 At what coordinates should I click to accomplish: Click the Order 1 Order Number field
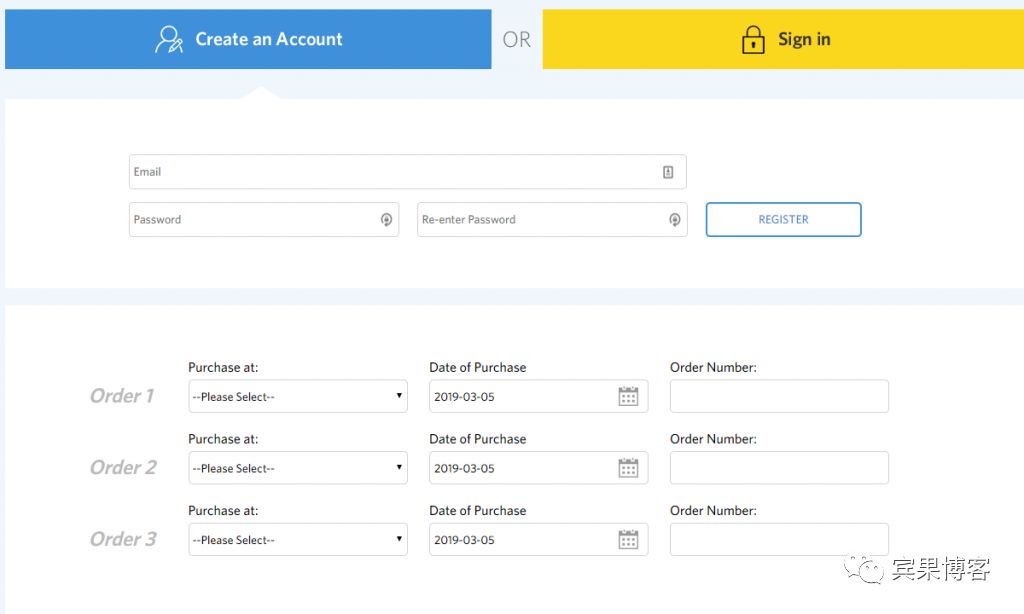pyautogui.click(x=779, y=397)
